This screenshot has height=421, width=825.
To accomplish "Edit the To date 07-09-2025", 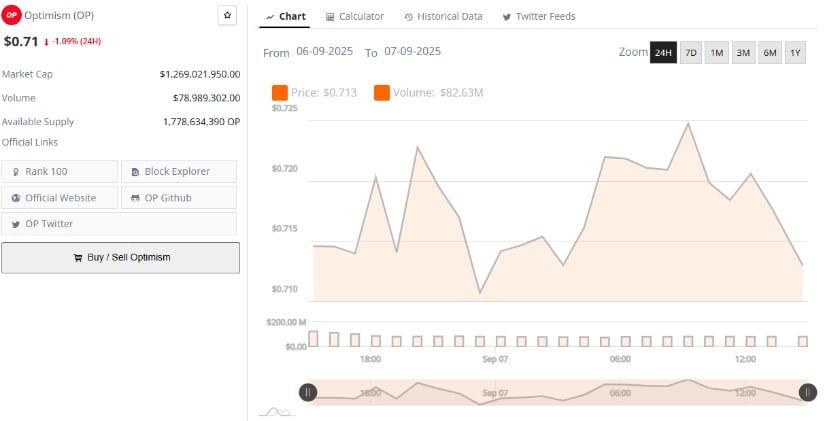I will pyautogui.click(x=412, y=52).
